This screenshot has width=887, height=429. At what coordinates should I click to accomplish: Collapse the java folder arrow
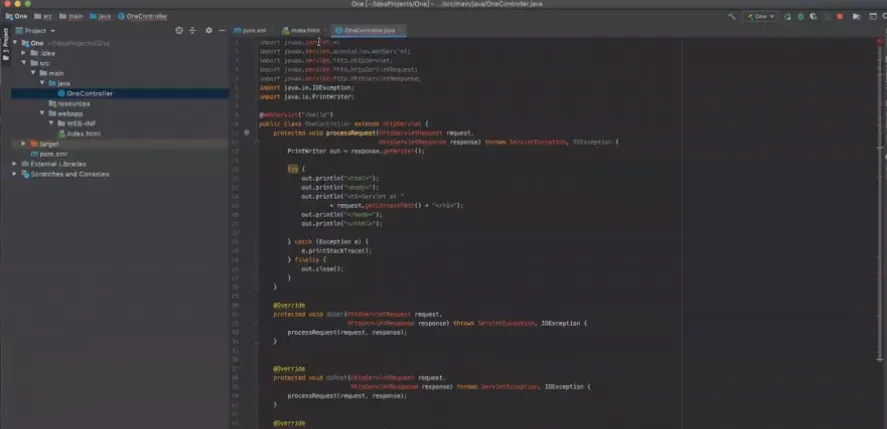click(x=42, y=83)
